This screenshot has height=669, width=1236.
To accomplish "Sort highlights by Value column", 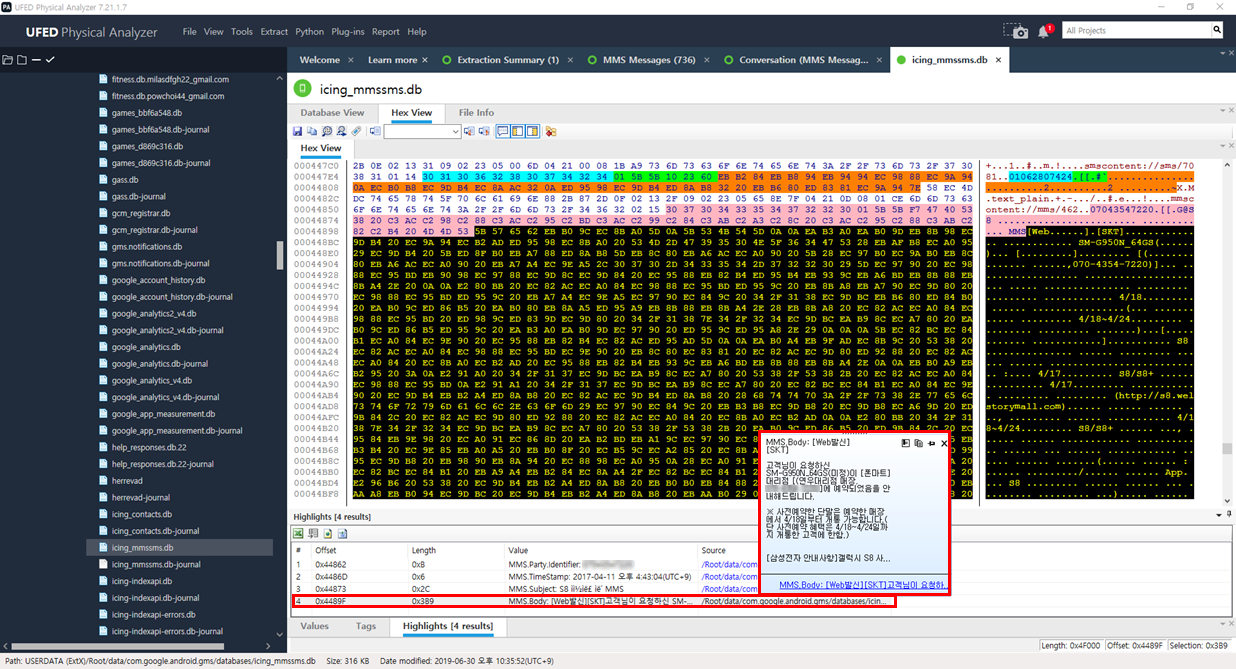I will 518,550.
